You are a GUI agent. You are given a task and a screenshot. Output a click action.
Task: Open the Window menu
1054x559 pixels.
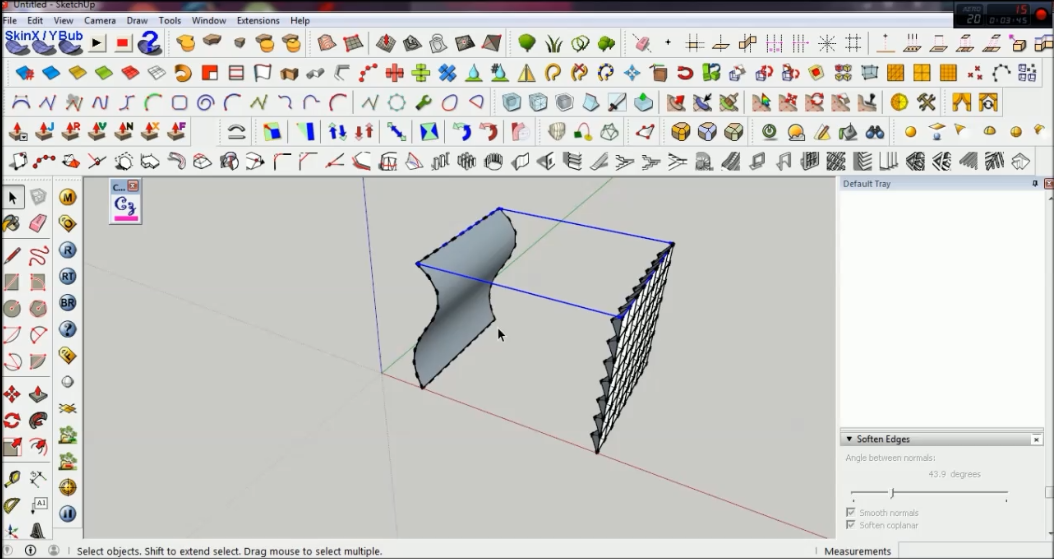tap(208, 21)
